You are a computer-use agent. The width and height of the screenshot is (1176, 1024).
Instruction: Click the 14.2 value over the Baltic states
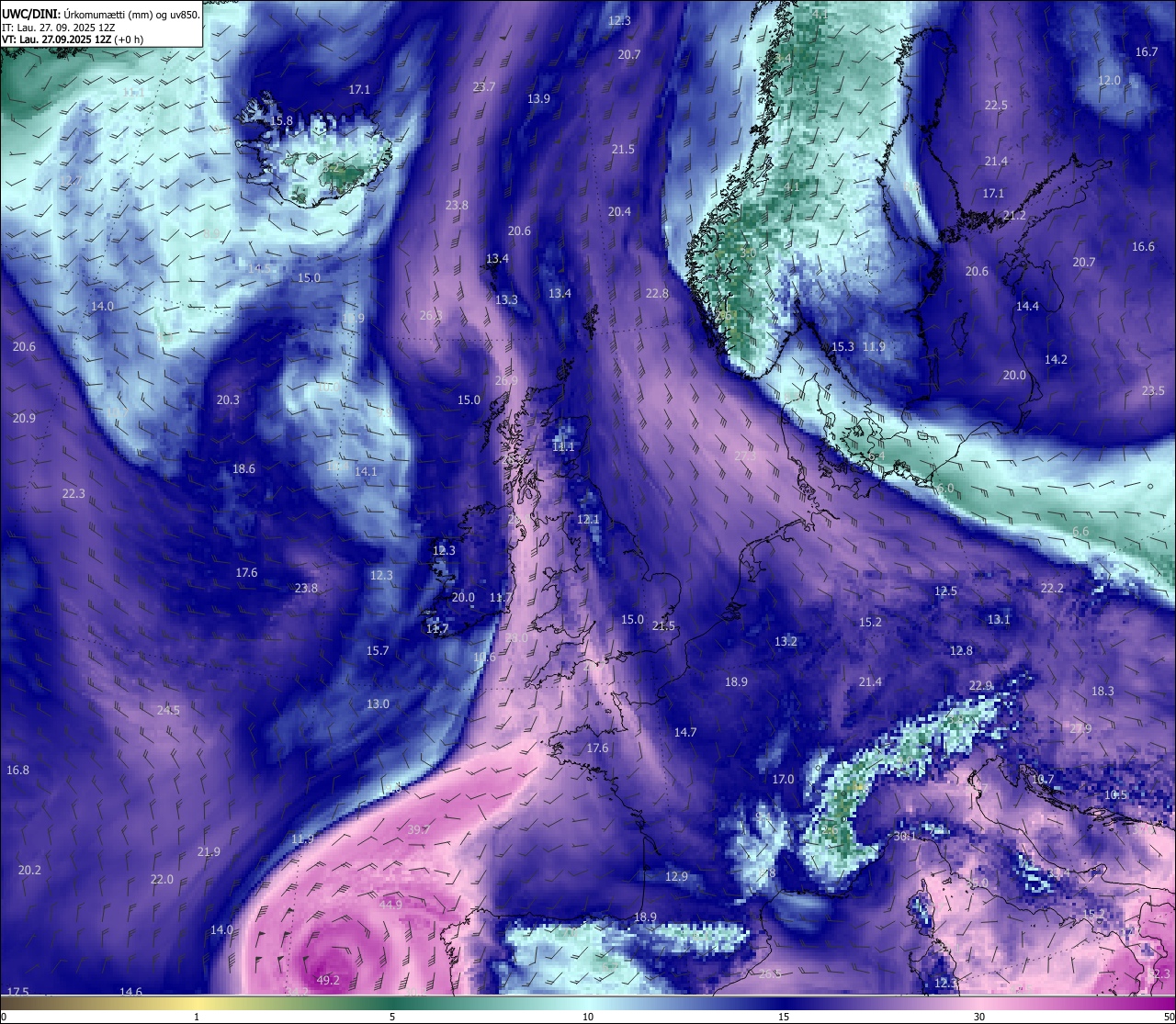tap(1057, 360)
